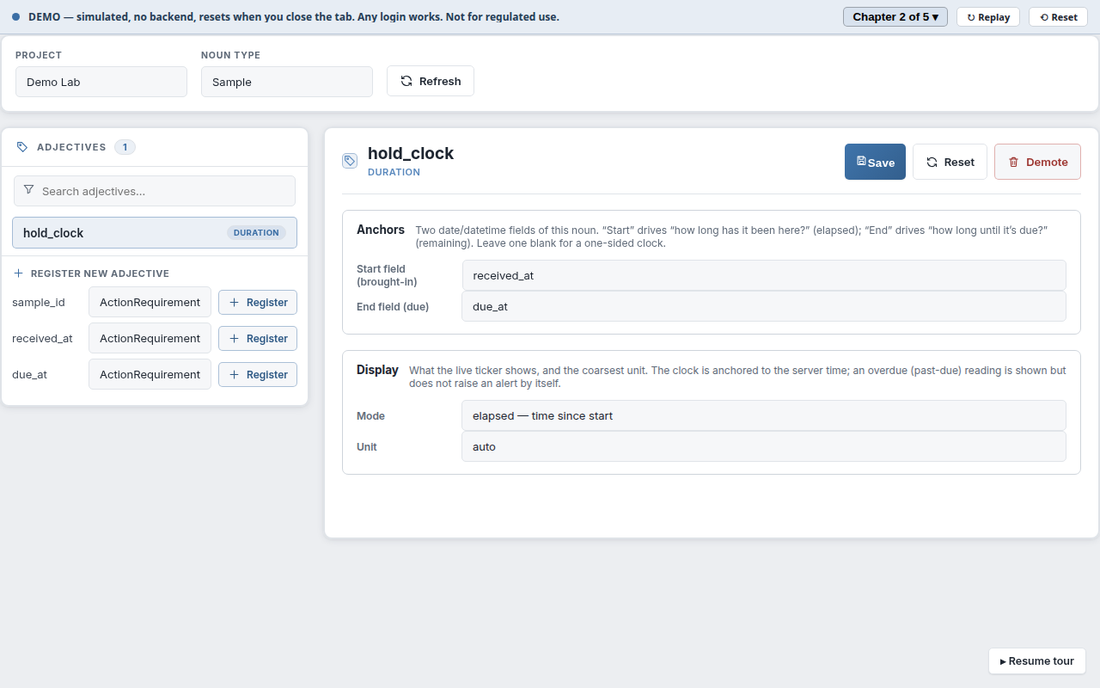Open the Start field dropdown showing received_at
This screenshot has height=688, width=1100.
point(764,276)
